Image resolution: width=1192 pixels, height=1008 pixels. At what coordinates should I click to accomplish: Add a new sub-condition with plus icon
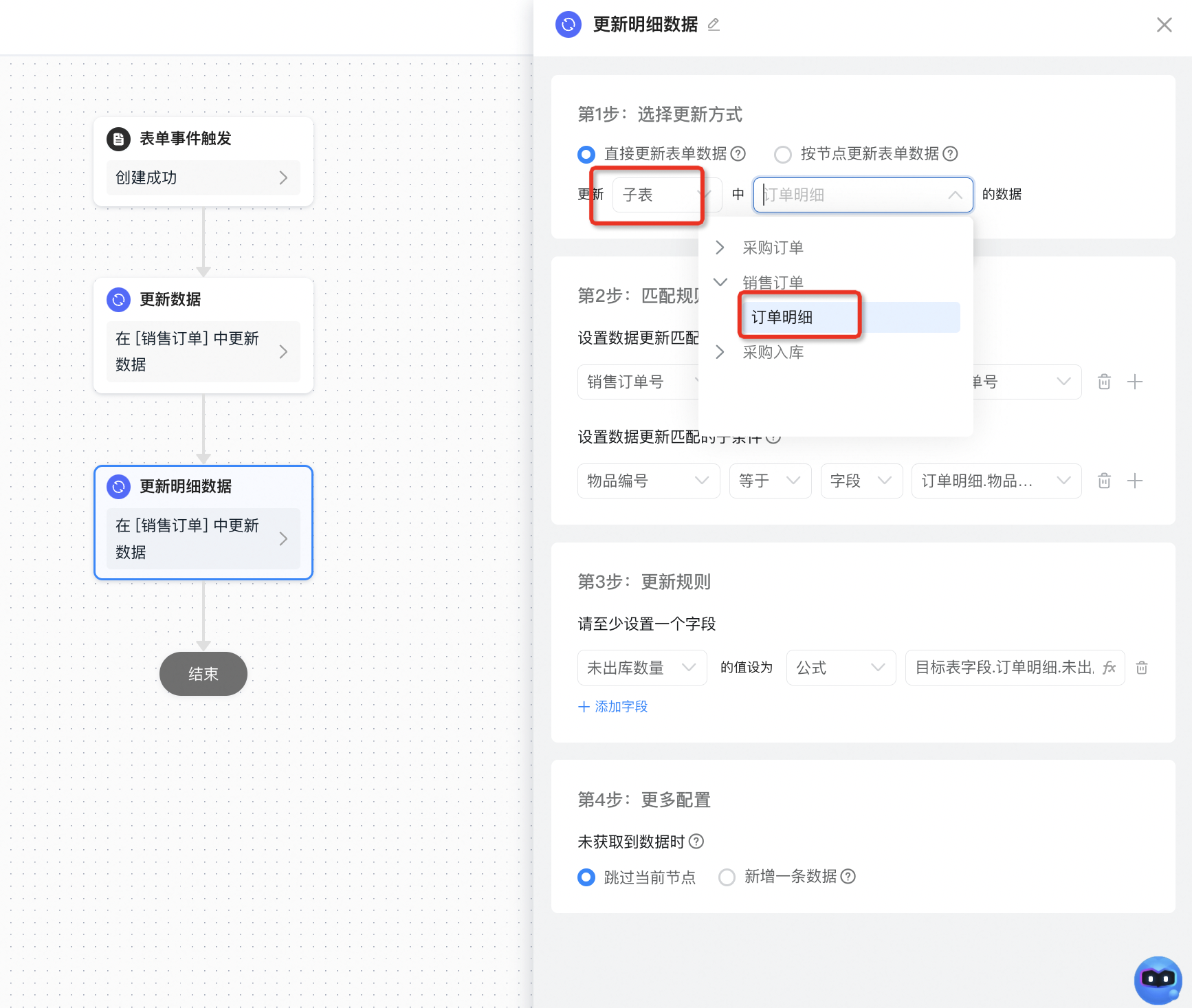(x=1135, y=481)
